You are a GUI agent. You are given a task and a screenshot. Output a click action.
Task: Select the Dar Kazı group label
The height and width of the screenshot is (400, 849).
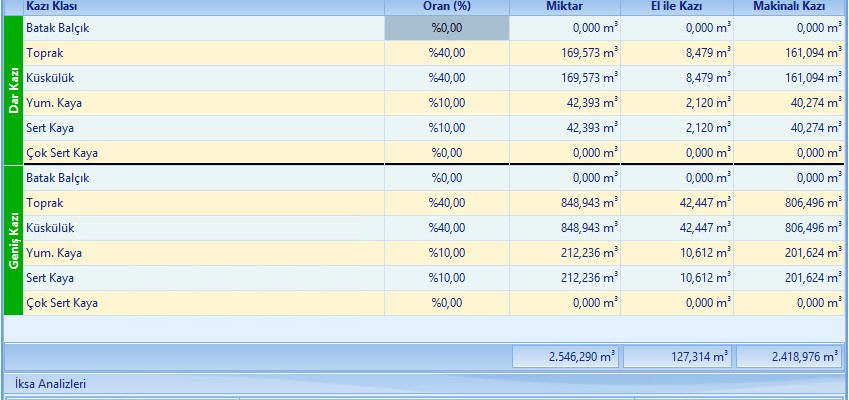(13, 90)
